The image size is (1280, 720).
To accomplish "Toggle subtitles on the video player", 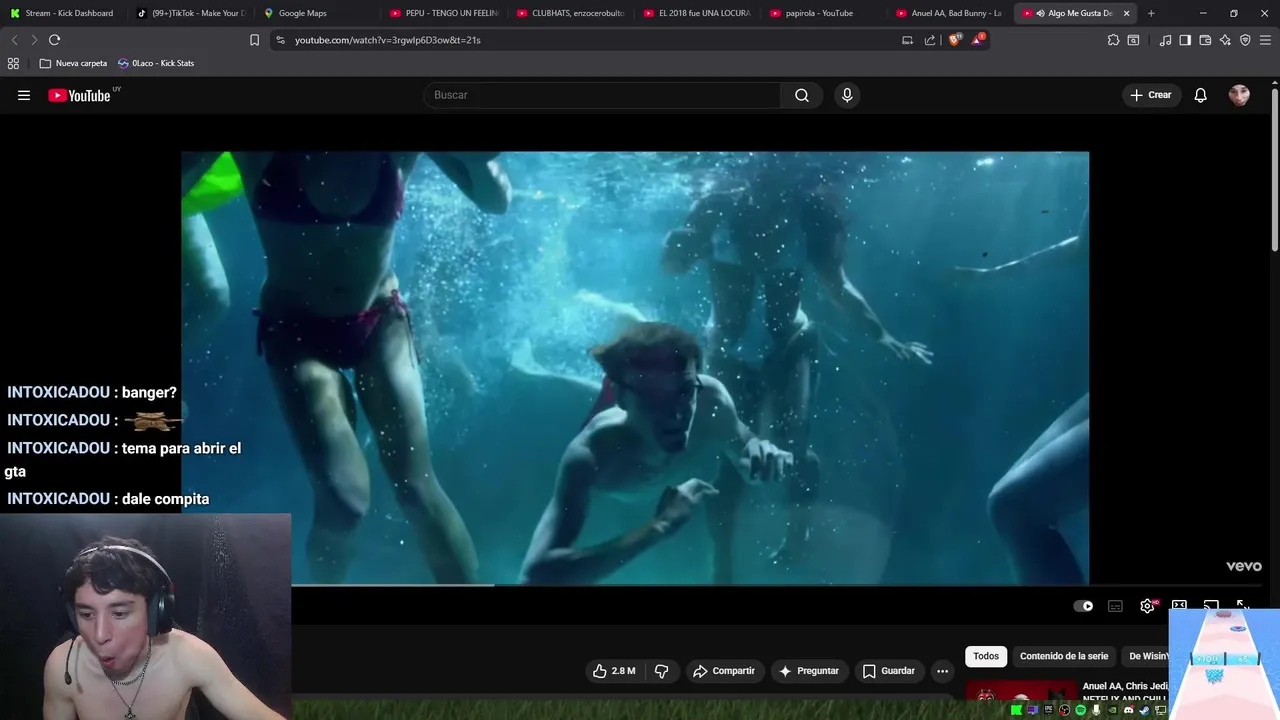I will (x=1115, y=606).
